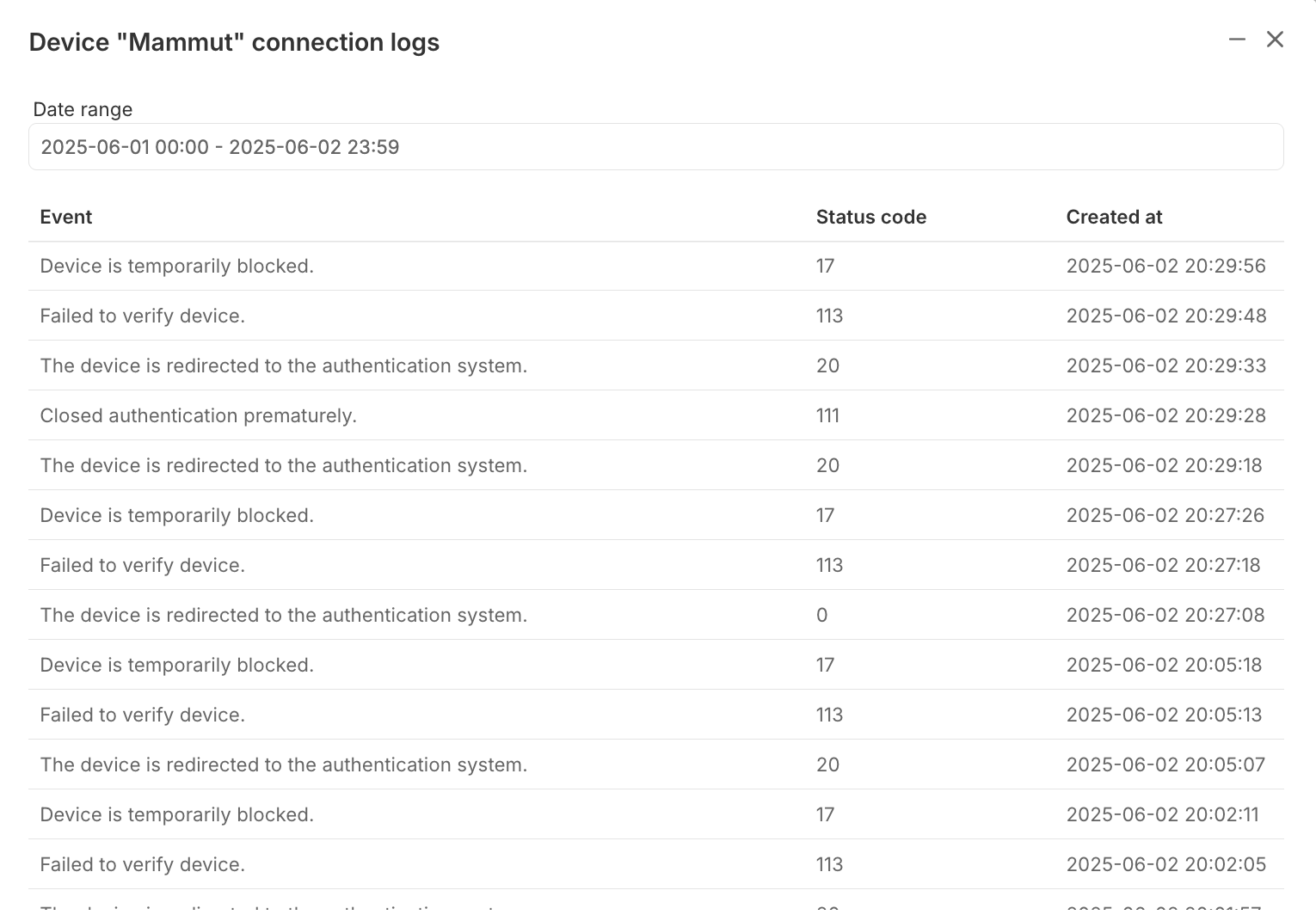Select the Failed to verify row at 20:02:05
Image resolution: width=1316 pixels, height=915 pixels.
point(656,865)
